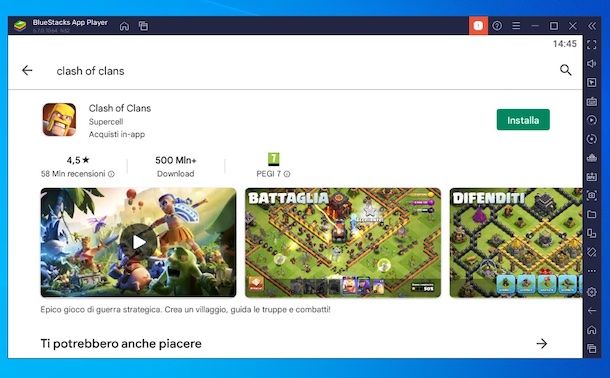Collapse the sidebar with the double chevron
This screenshot has height=378, width=610.
click(x=592, y=26)
